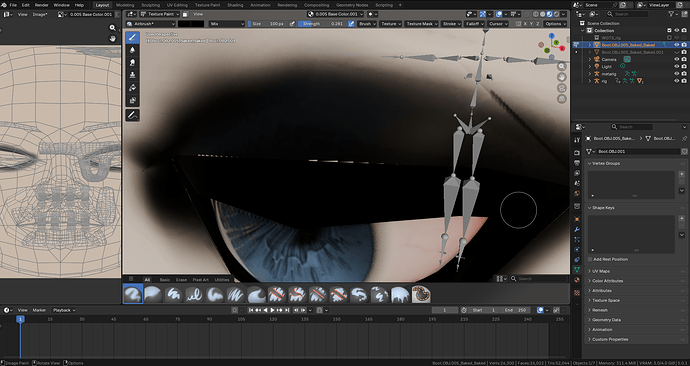Click pan hand icon in image editor
This screenshot has height=366, width=690.
point(113,38)
